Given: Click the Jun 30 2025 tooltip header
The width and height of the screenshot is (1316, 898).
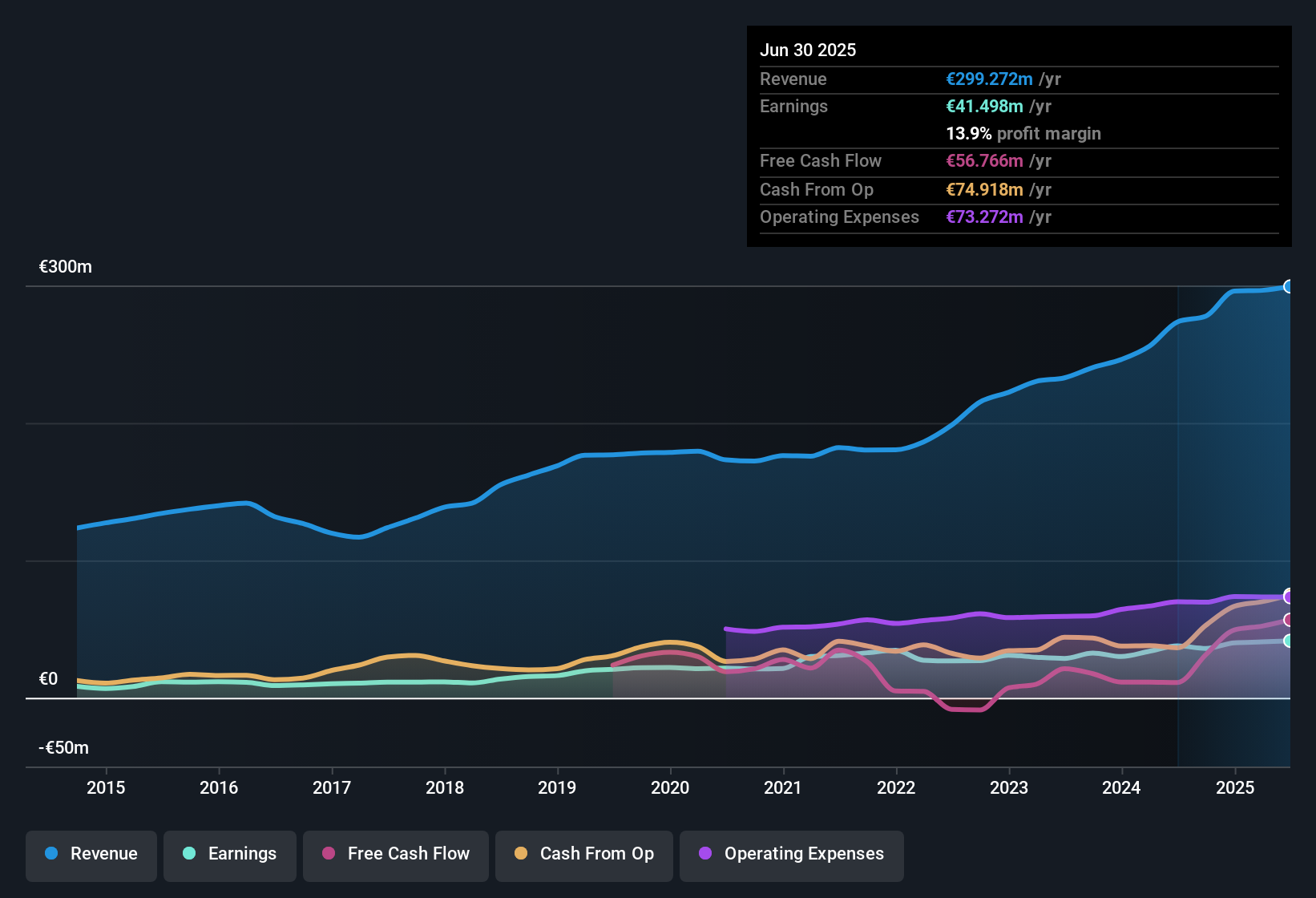Looking at the screenshot, I should point(808,50).
